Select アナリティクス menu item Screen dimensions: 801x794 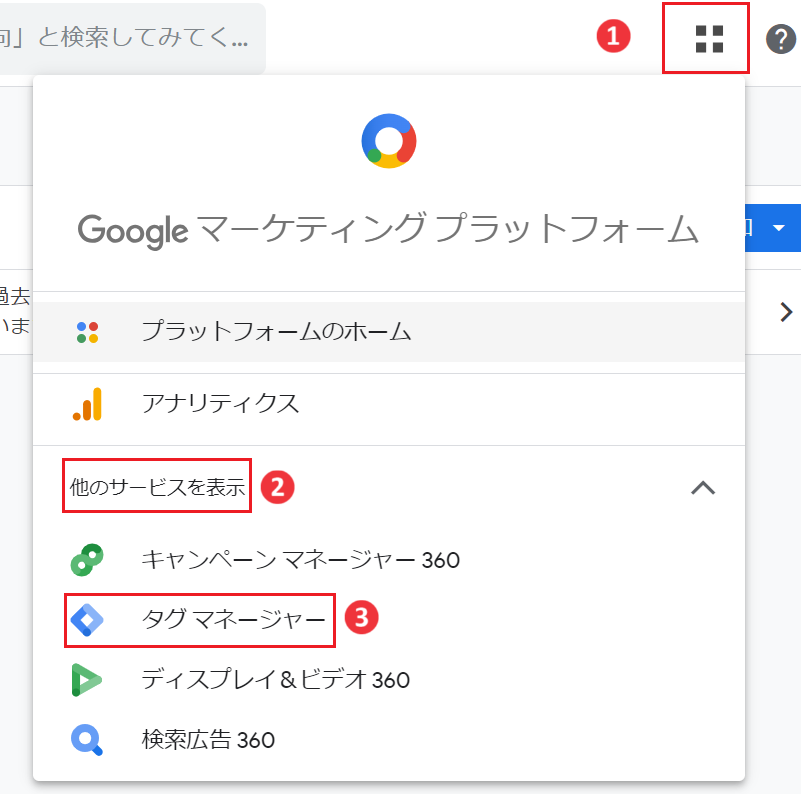[389, 404]
